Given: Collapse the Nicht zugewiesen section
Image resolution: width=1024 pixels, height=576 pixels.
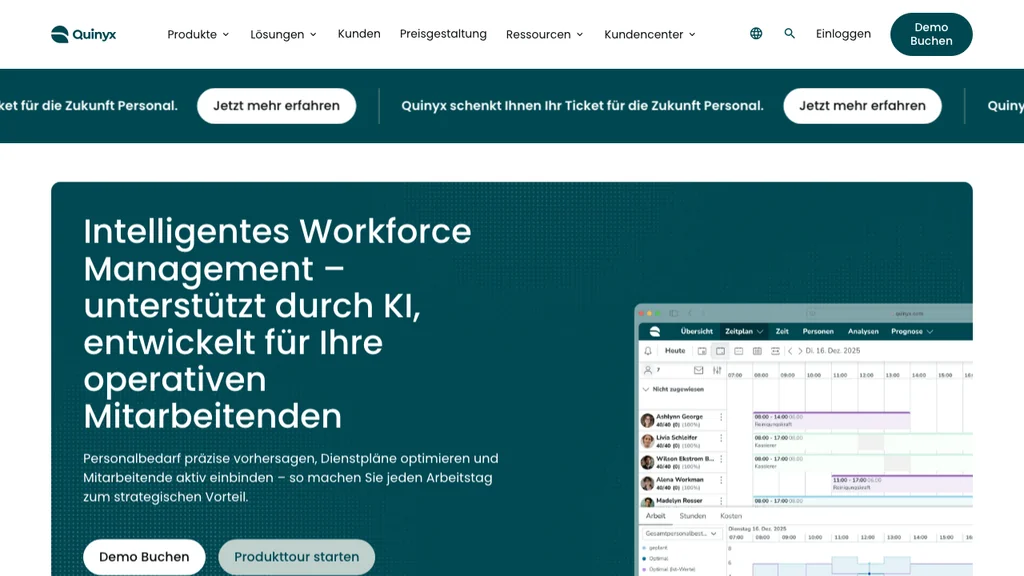Looking at the screenshot, I should pos(646,389).
